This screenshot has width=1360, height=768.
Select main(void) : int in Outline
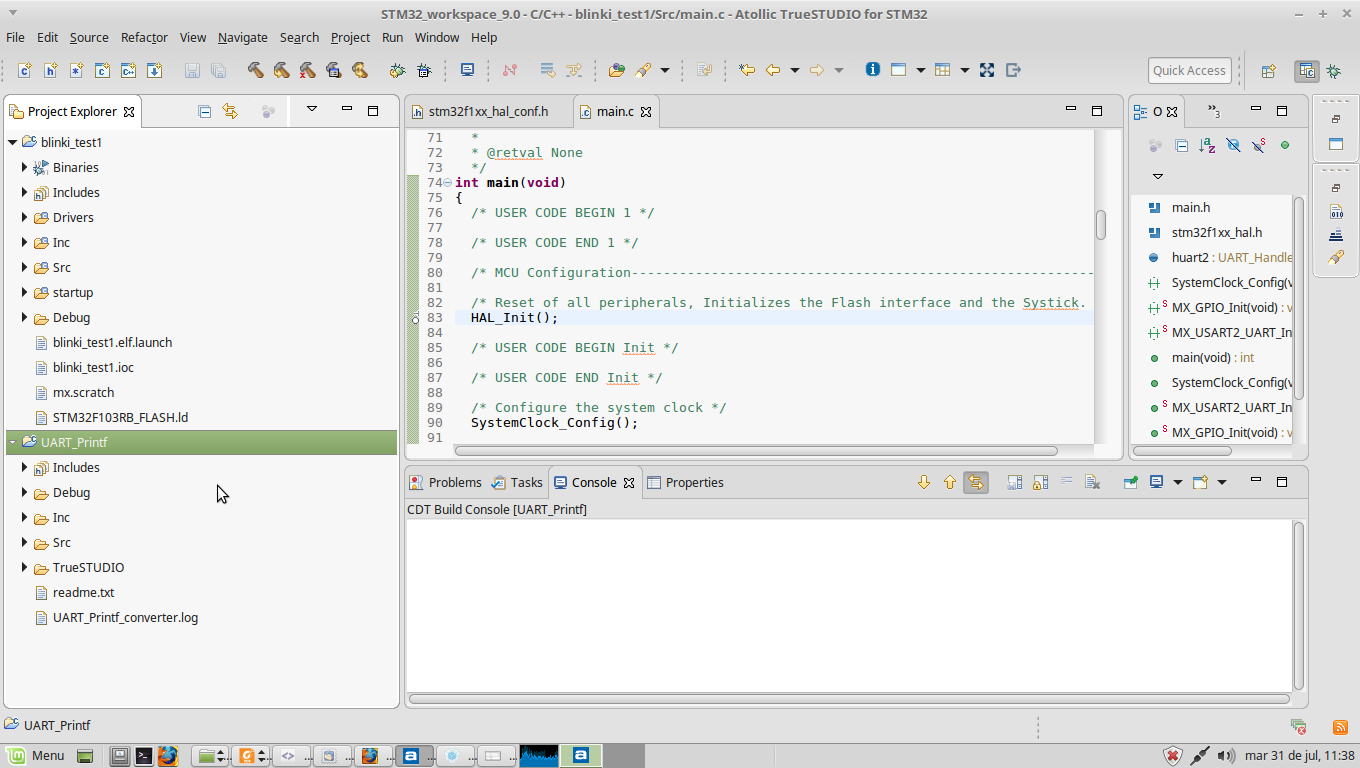click(x=1213, y=357)
